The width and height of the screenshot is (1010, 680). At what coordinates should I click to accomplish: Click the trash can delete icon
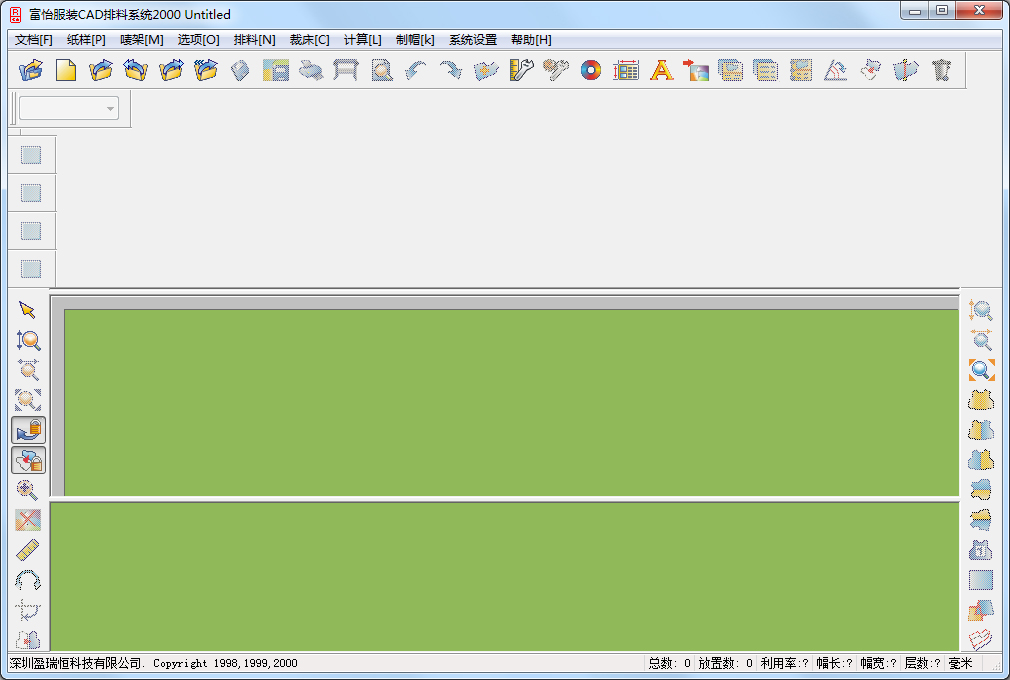pyautogui.click(x=941, y=70)
